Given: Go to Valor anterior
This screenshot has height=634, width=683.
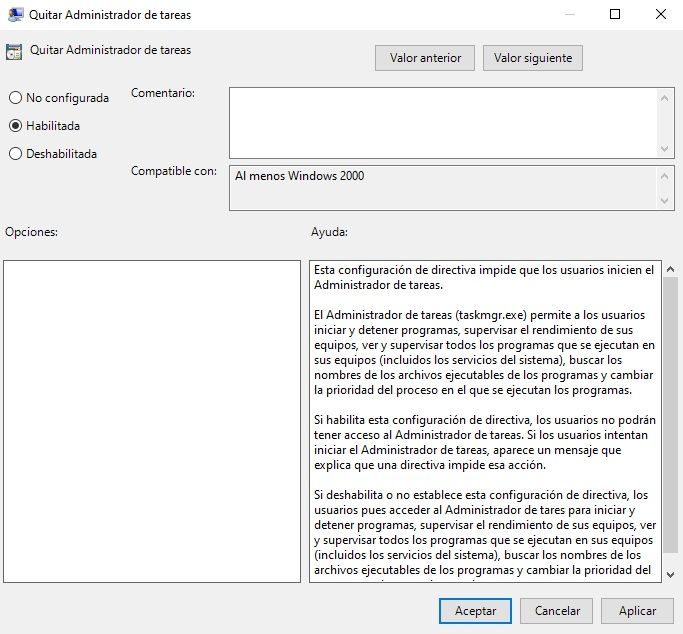Looking at the screenshot, I should (x=425, y=58).
